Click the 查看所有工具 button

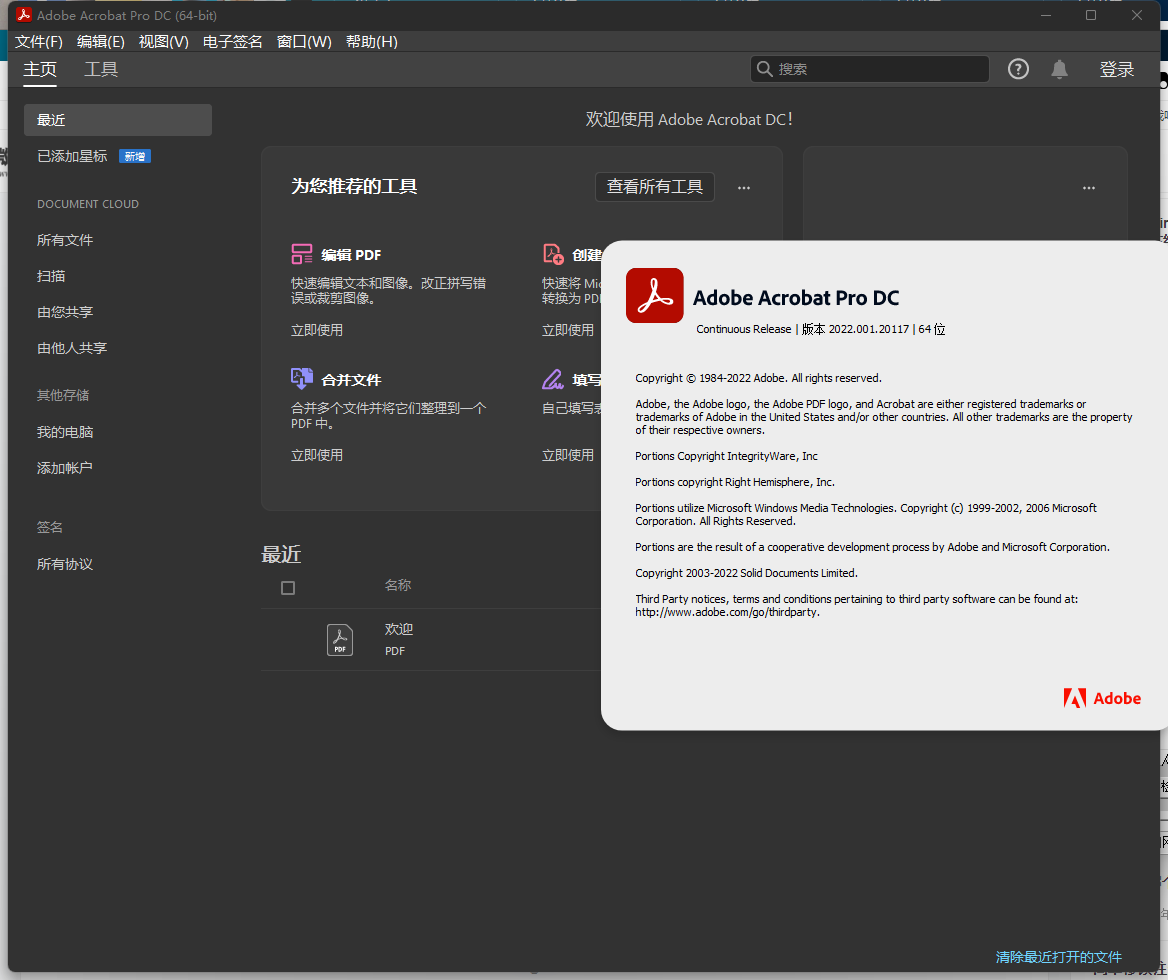[x=654, y=187]
